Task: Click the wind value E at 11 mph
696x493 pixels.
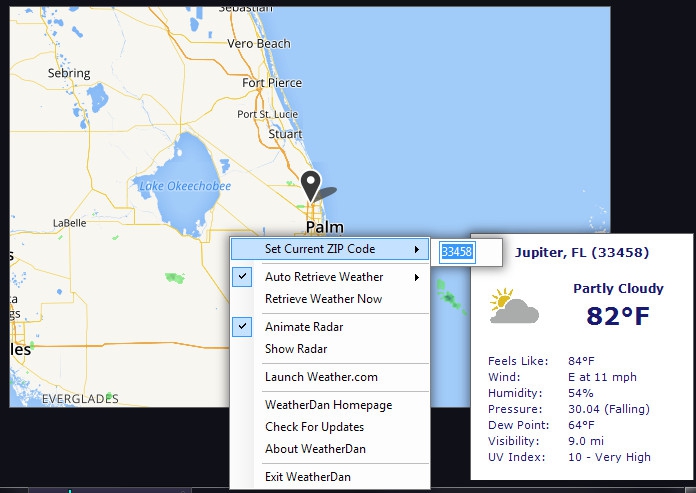Action: click(602, 377)
